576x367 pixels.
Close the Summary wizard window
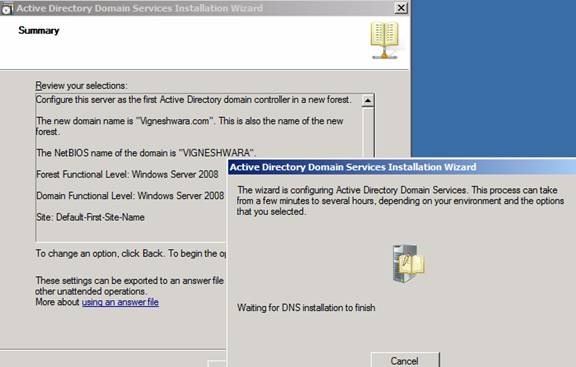401,8
